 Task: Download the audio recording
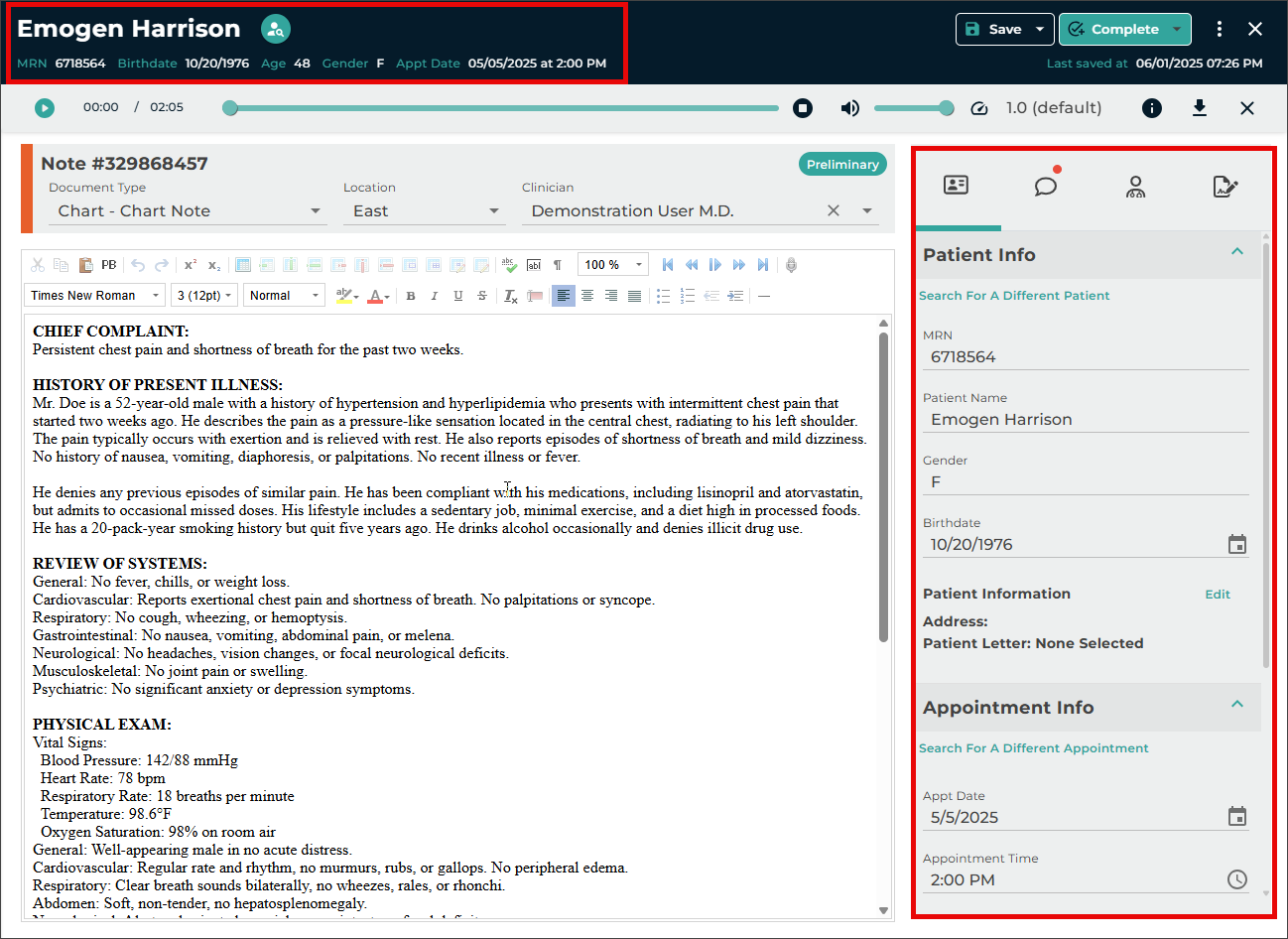pyautogui.click(x=1199, y=108)
